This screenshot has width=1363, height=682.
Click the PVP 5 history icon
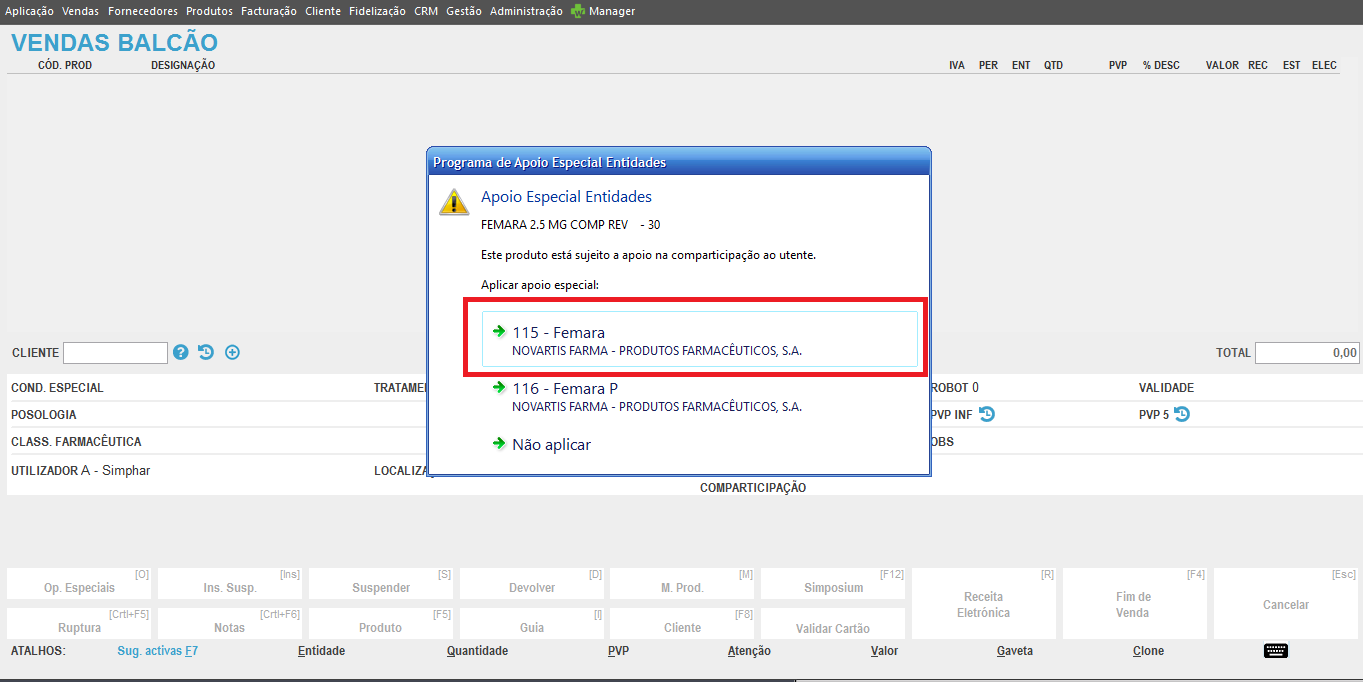(1182, 414)
